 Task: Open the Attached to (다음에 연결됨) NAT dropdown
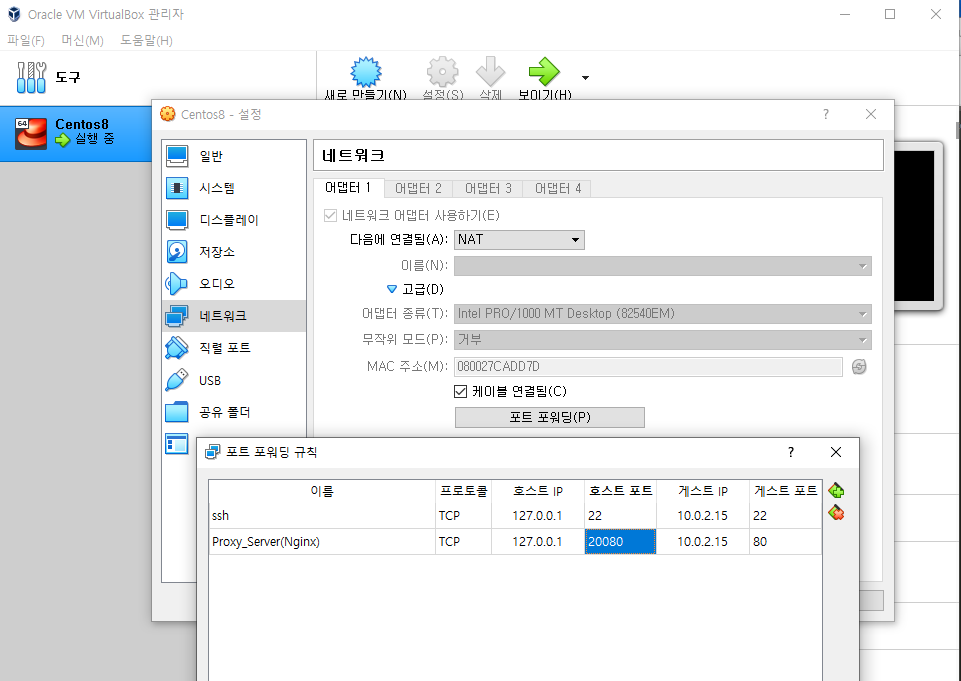519,240
